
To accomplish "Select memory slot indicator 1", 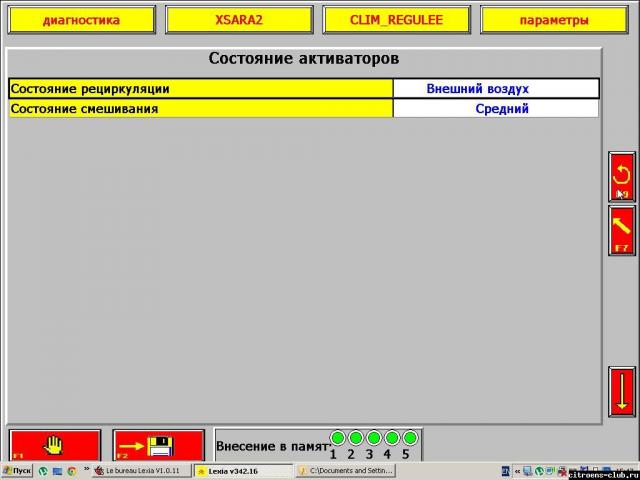I will click(x=337, y=438).
